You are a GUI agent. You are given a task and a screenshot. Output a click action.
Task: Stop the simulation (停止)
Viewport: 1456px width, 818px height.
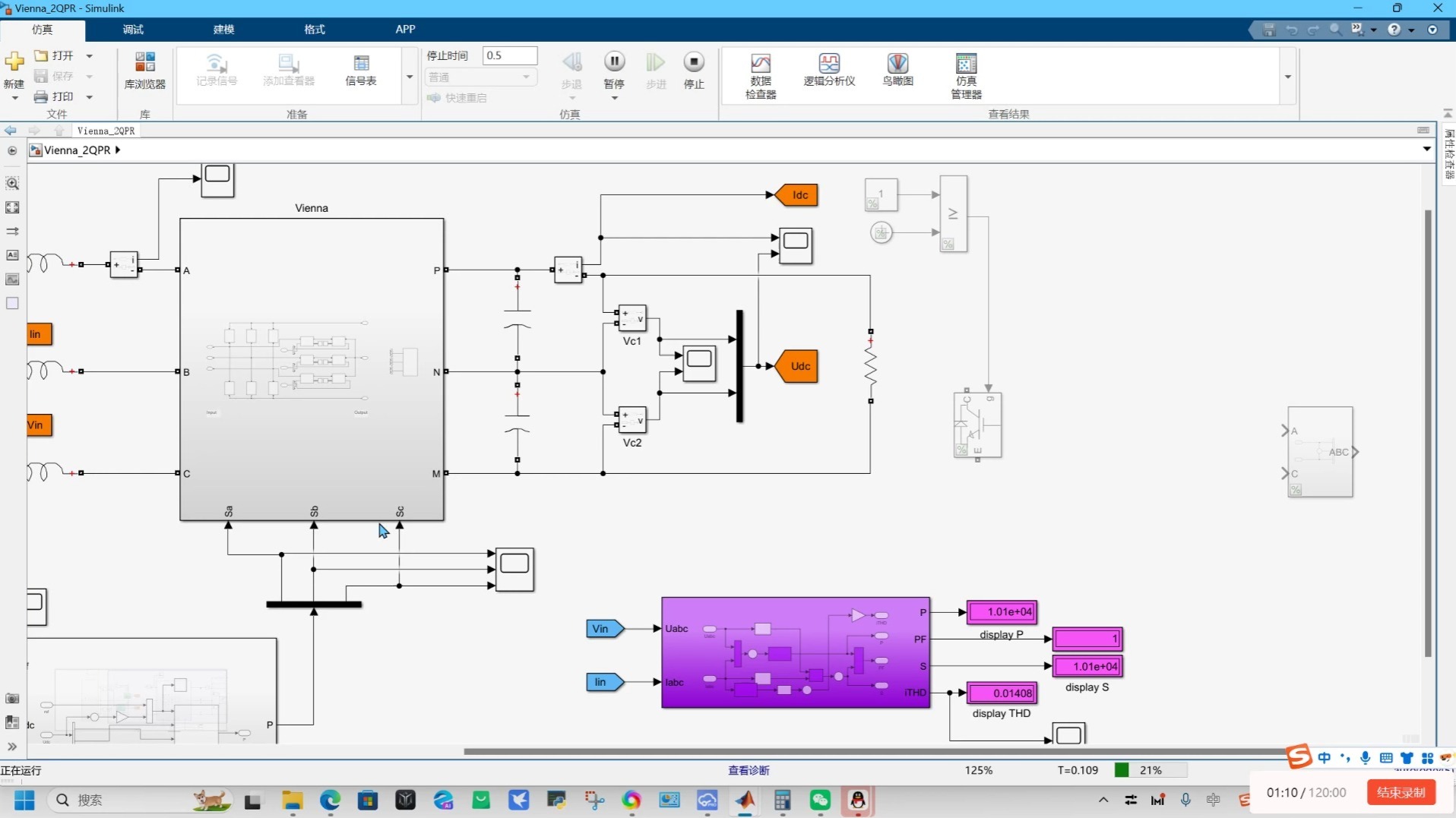pos(694,71)
